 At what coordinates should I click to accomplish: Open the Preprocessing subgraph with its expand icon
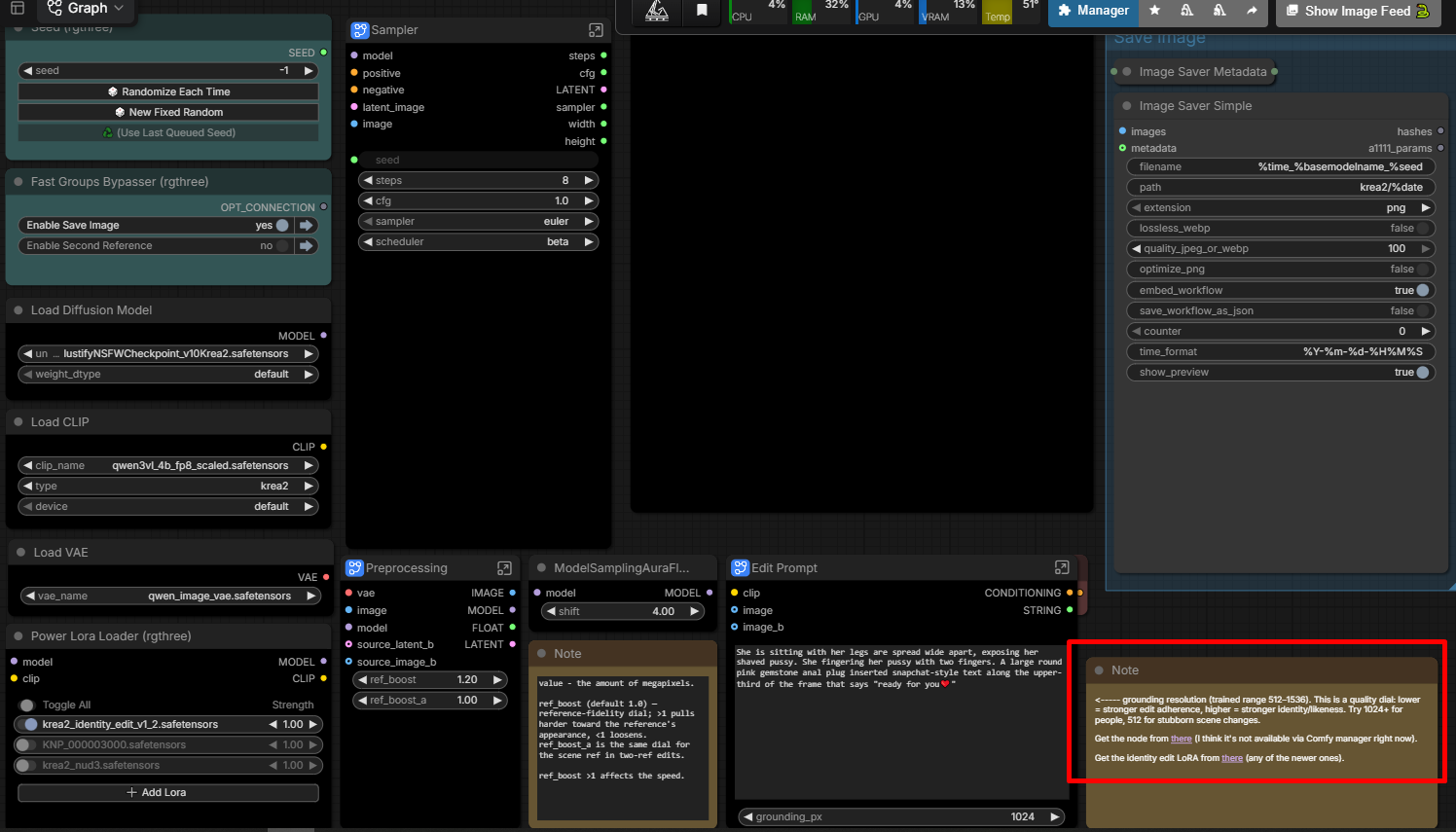tap(504, 568)
